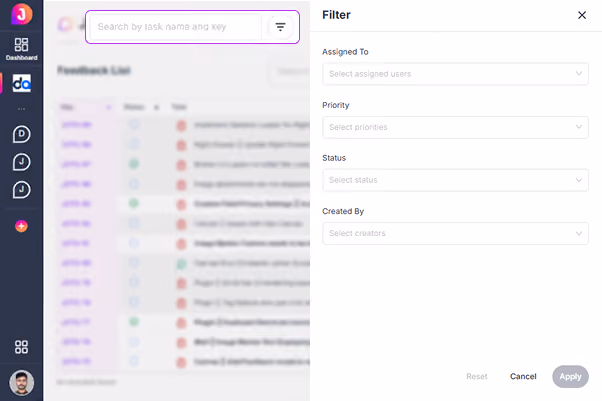Click the Reset link
This screenshot has height=401, width=602.
[x=477, y=376]
